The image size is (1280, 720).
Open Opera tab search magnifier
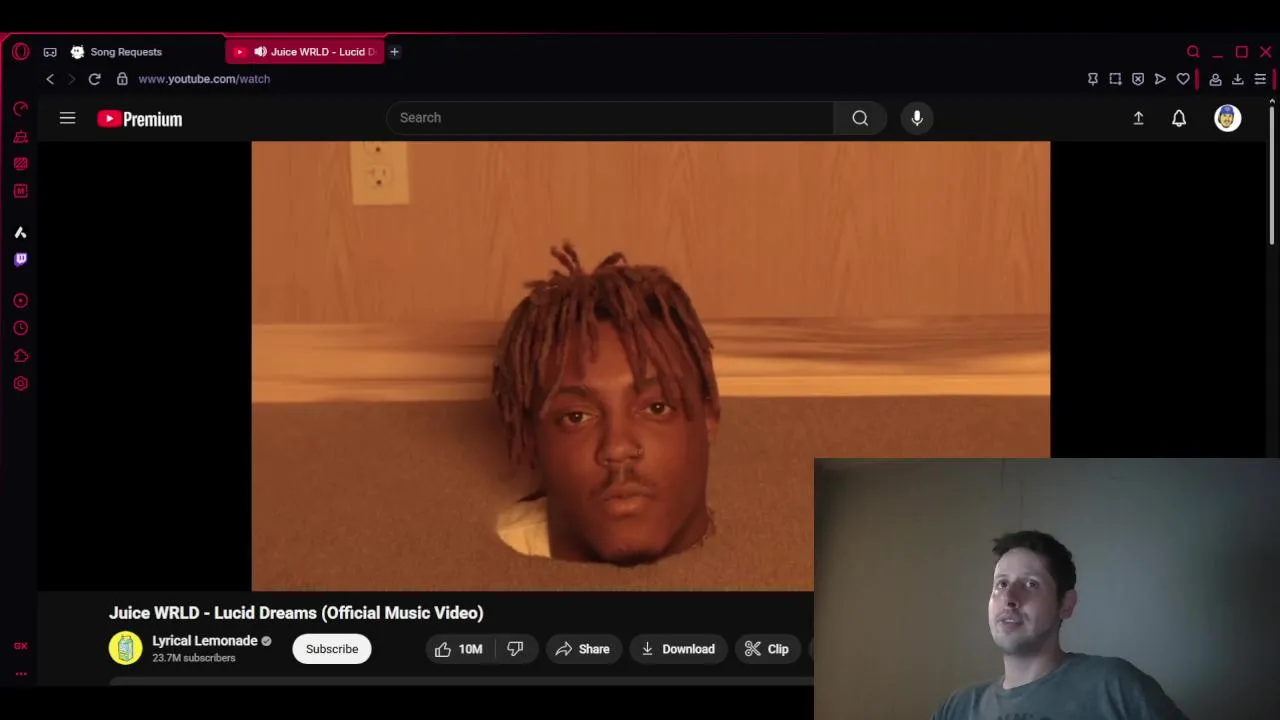point(1193,52)
